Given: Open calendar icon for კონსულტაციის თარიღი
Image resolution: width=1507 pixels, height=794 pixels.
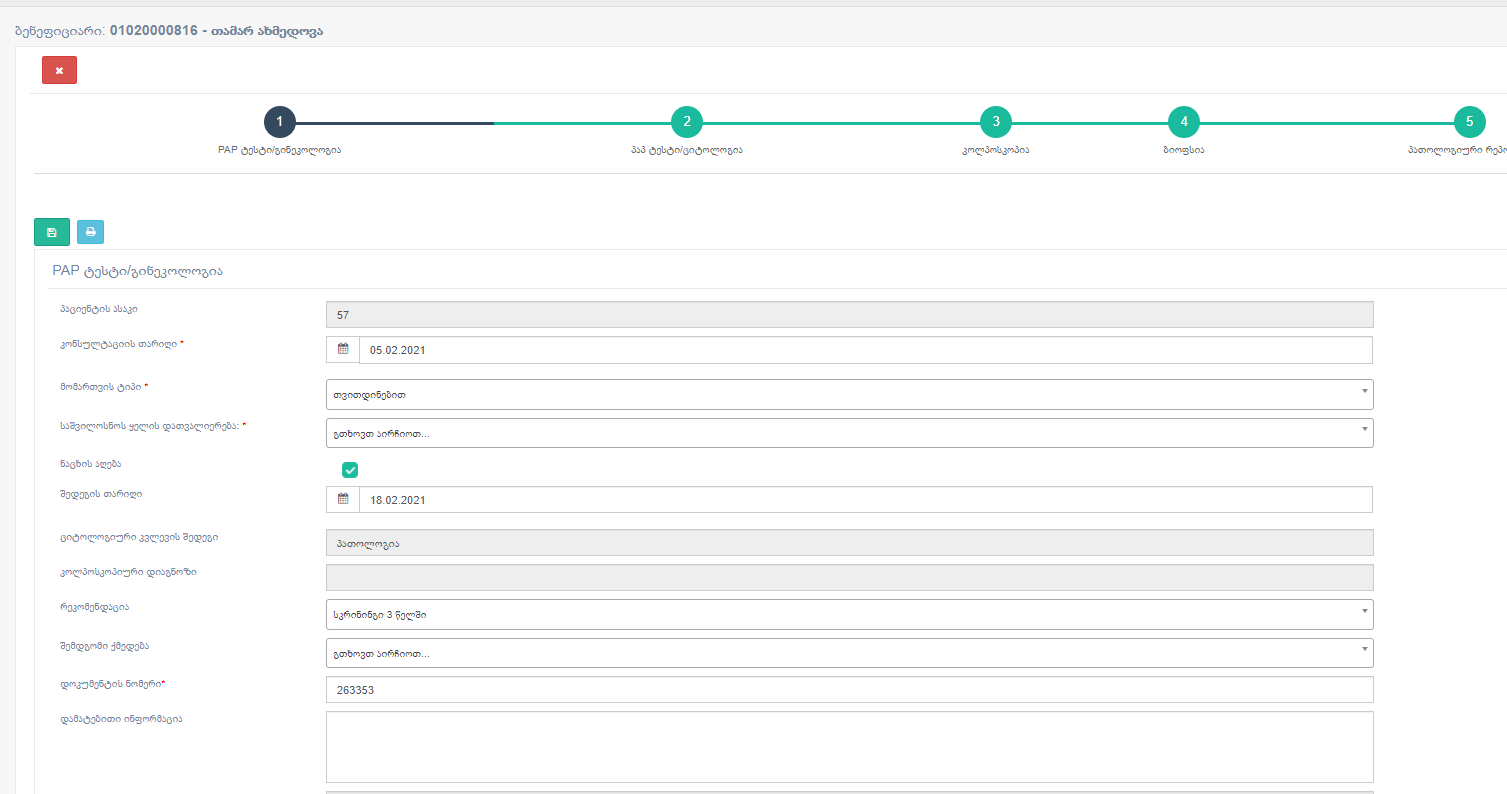Looking at the screenshot, I should point(343,350).
